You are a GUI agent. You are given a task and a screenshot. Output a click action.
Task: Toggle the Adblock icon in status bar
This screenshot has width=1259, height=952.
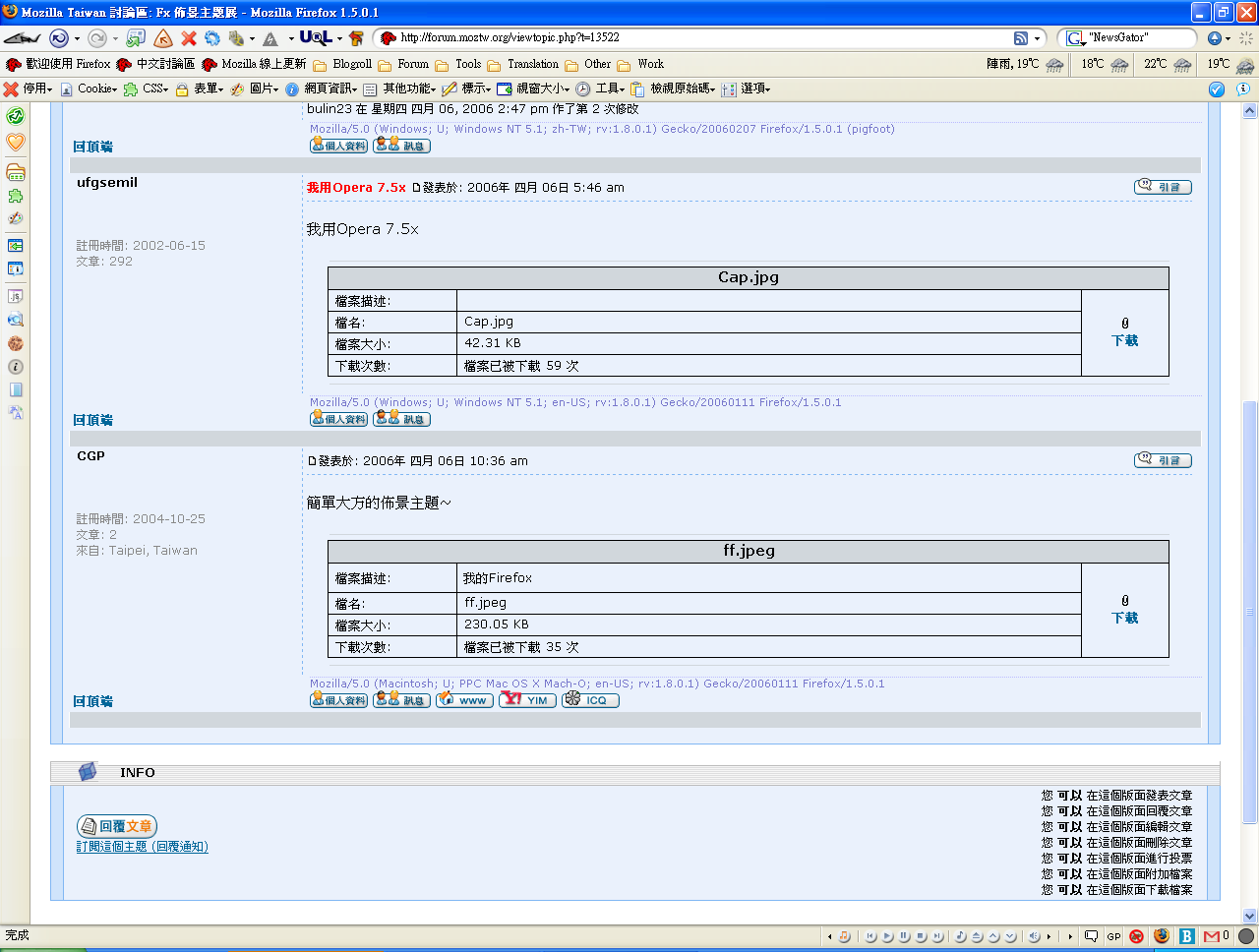tap(1136, 936)
